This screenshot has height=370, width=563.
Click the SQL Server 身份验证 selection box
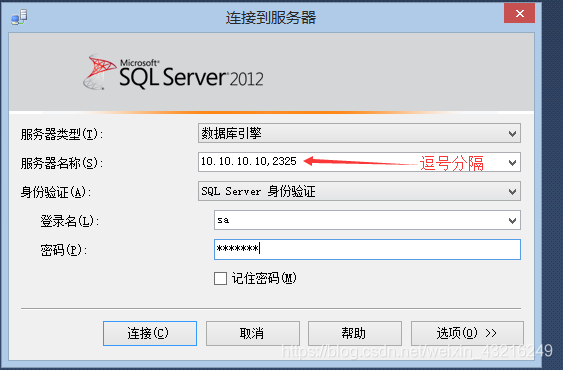pyautogui.click(x=359, y=191)
